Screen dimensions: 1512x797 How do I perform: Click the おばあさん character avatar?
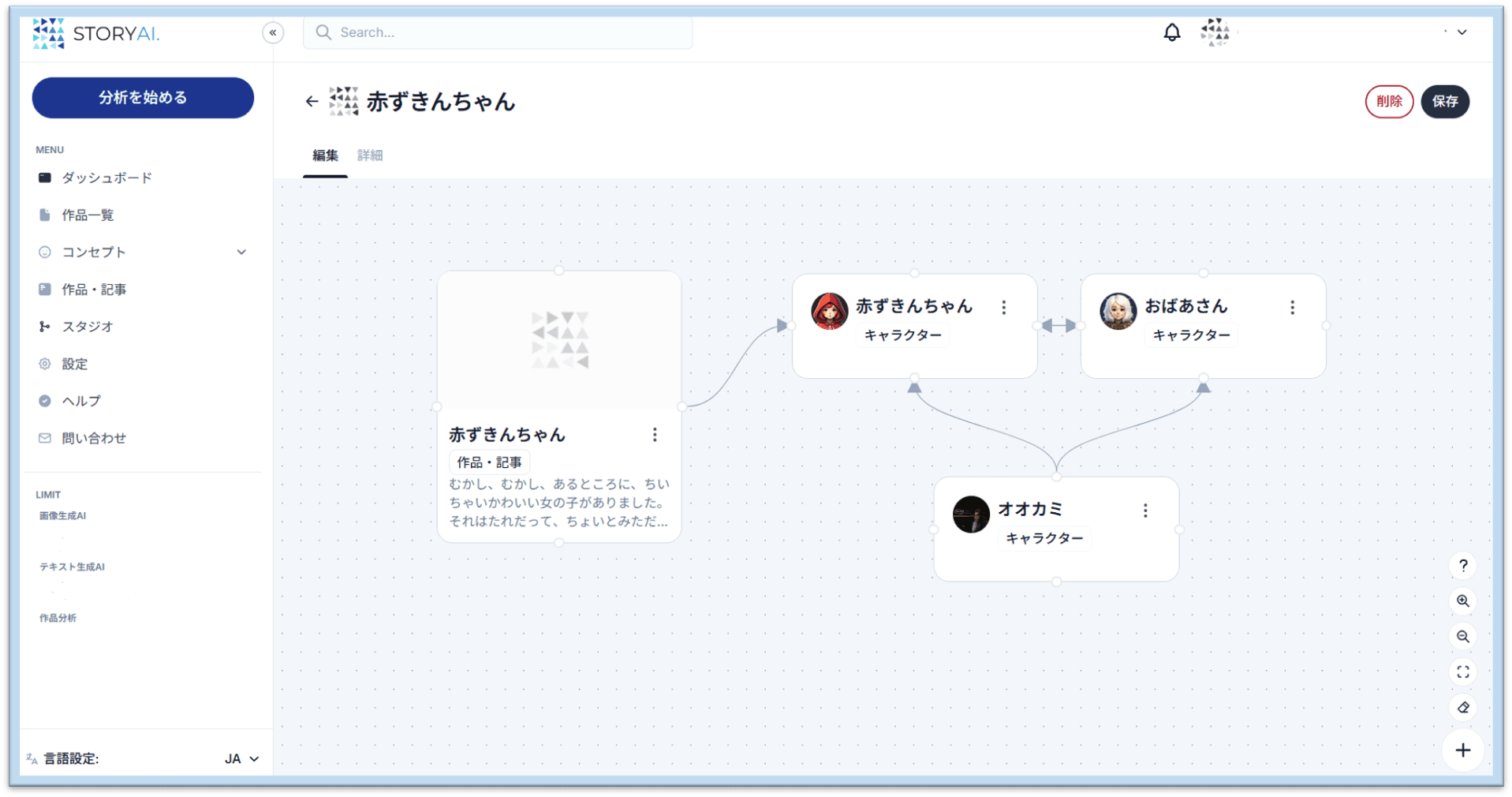[1118, 311]
